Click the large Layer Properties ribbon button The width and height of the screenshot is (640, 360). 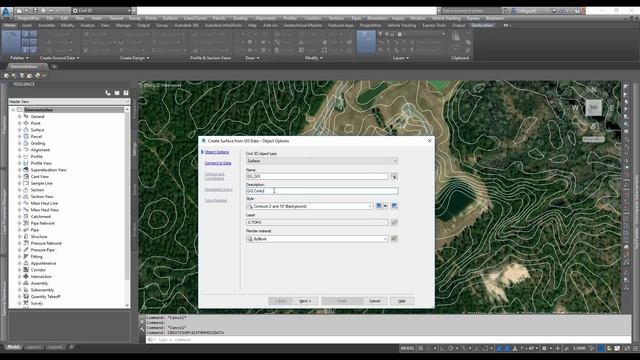[366, 42]
